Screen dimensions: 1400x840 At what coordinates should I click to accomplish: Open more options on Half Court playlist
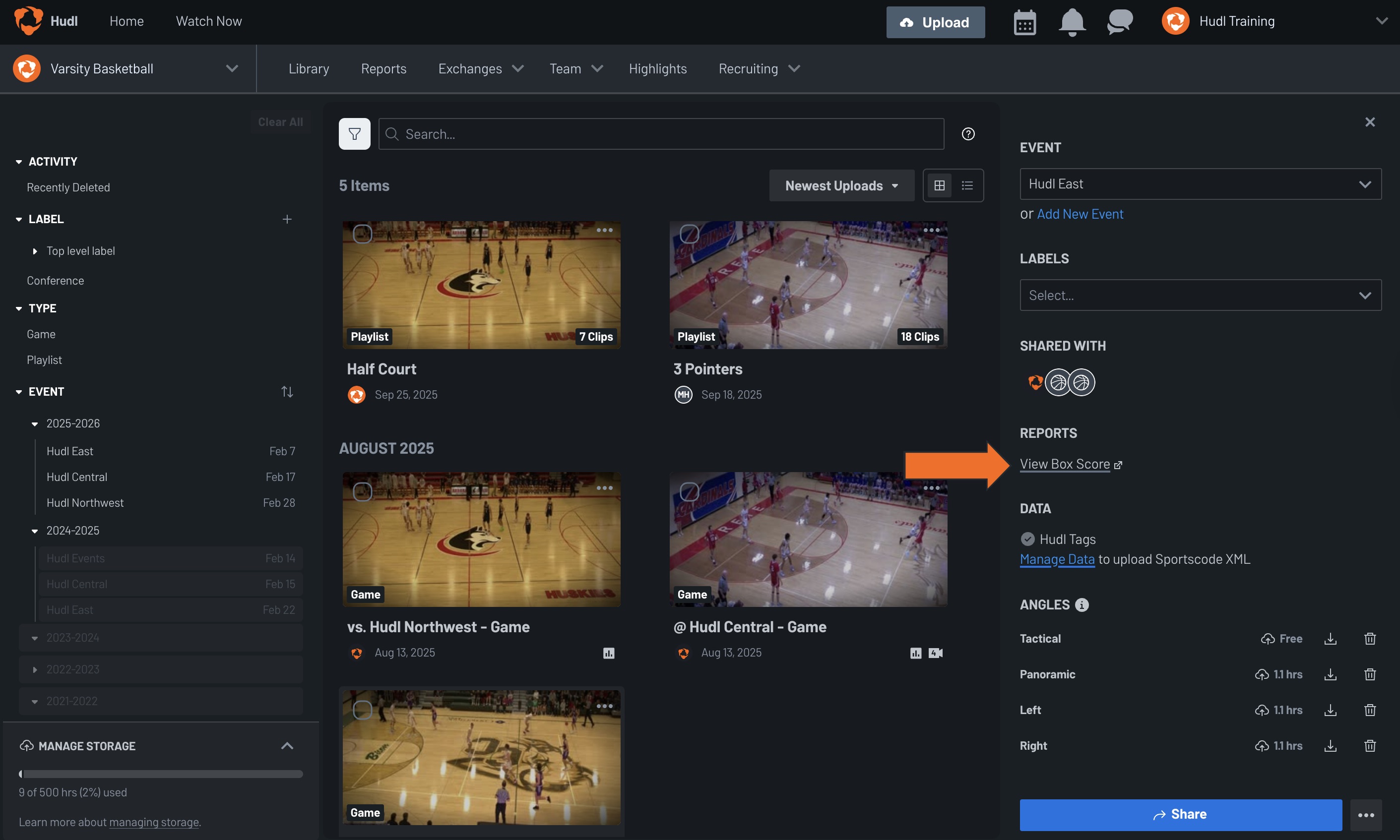(x=604, y=231)
